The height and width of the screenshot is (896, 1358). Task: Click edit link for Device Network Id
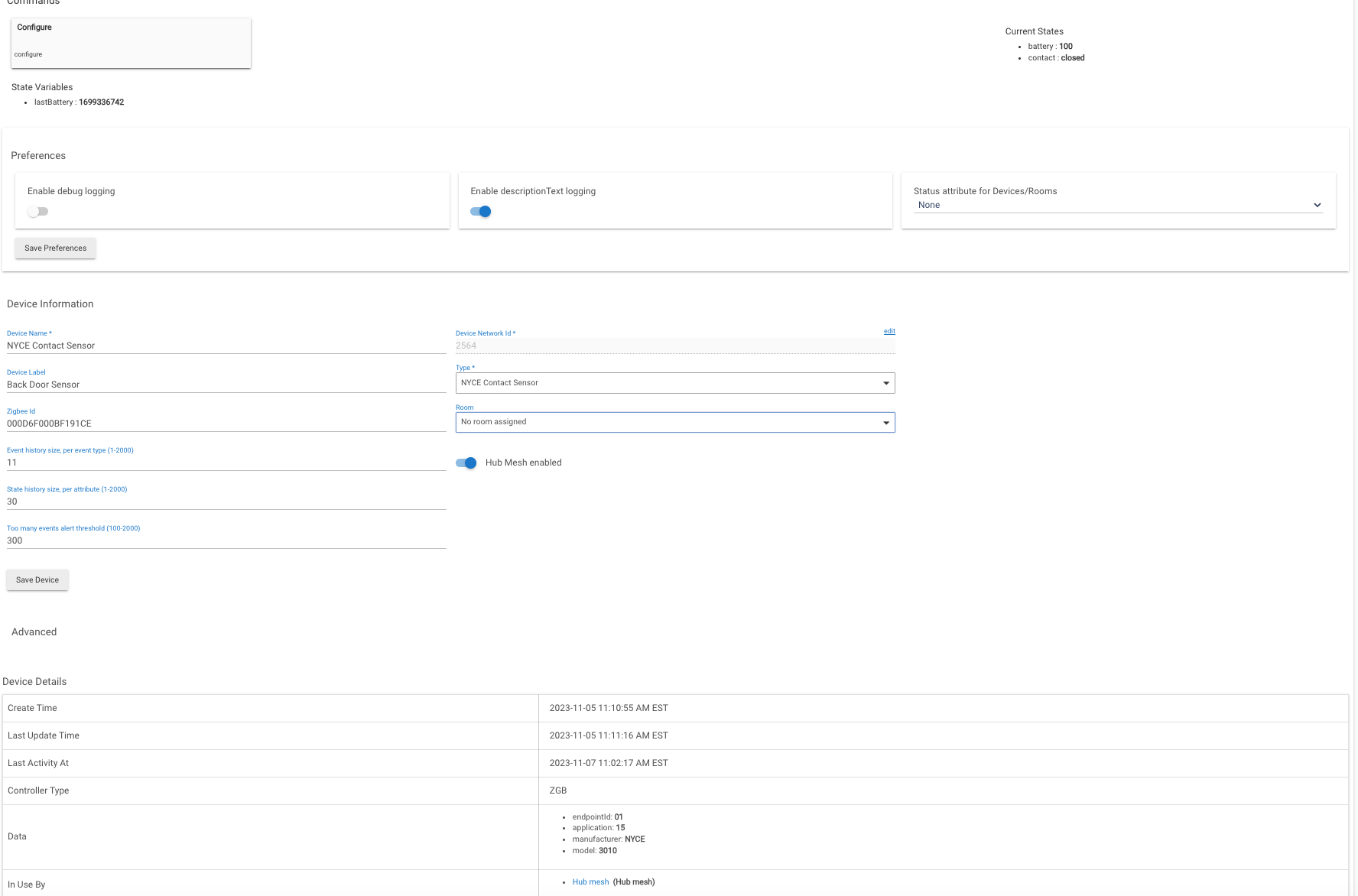click(889, 331)
